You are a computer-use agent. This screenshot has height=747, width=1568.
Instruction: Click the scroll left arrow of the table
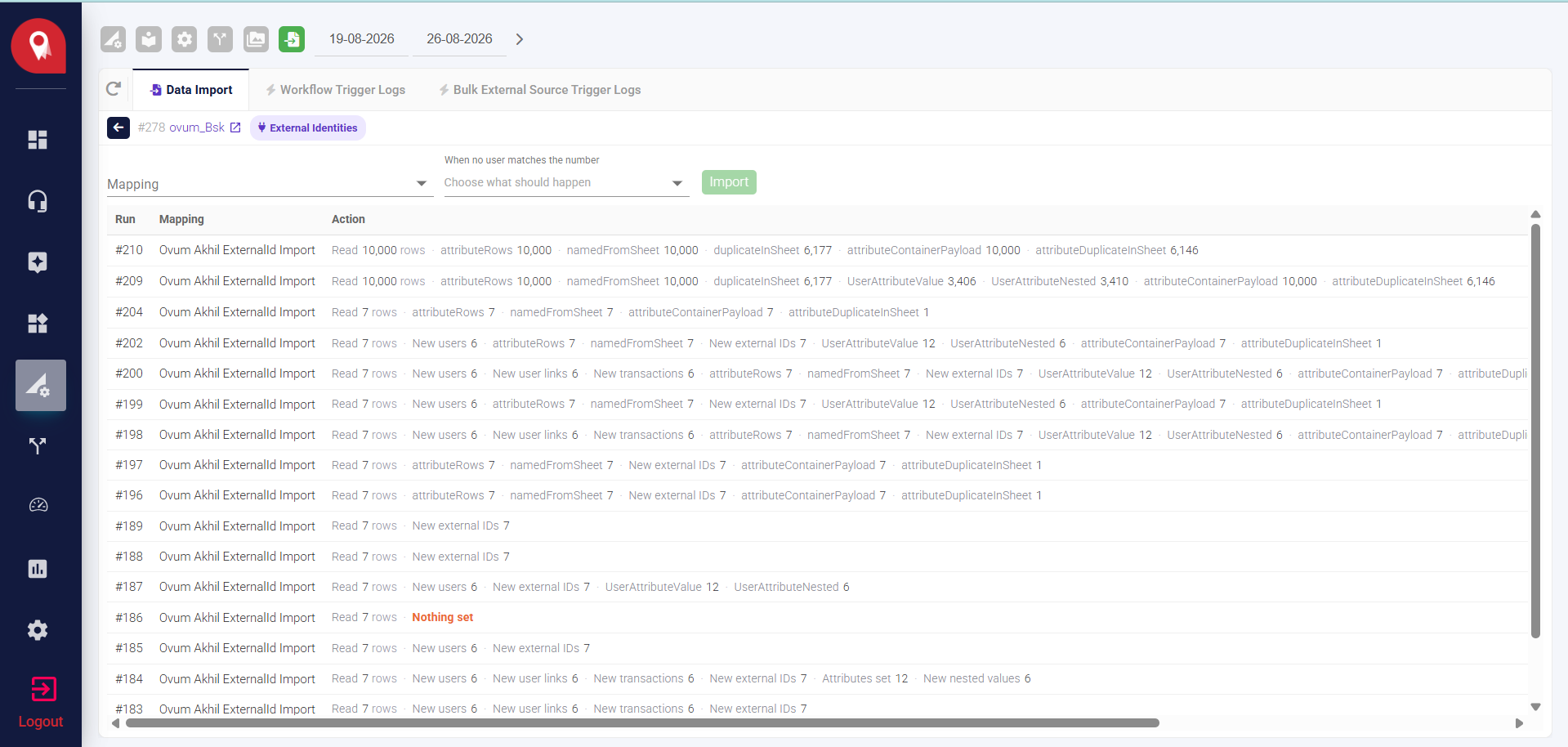115,723
